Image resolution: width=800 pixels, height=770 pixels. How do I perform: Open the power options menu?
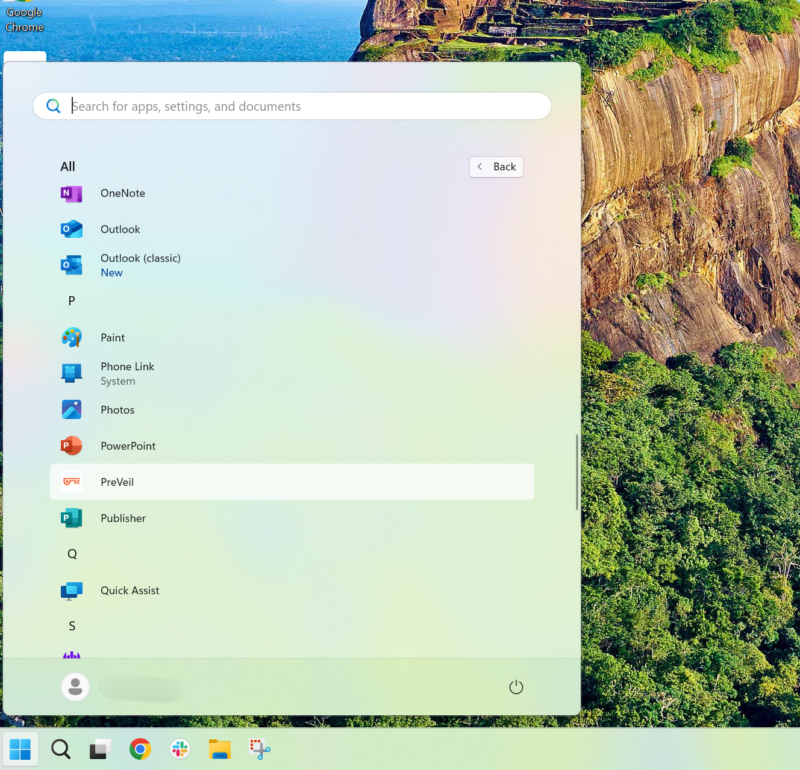click(x=516, y=687)
